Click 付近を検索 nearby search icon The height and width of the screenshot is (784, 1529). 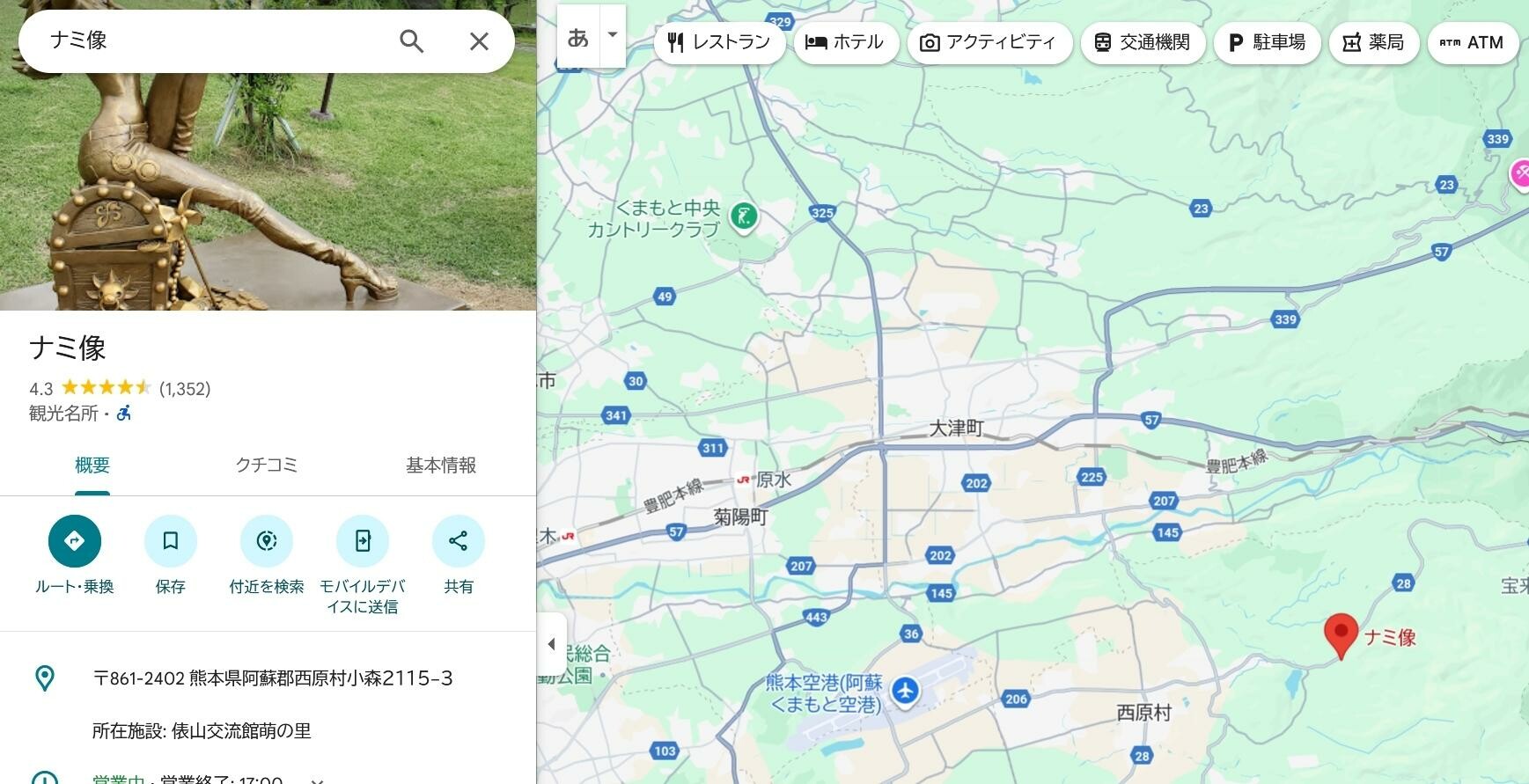(x=267, y=540)
